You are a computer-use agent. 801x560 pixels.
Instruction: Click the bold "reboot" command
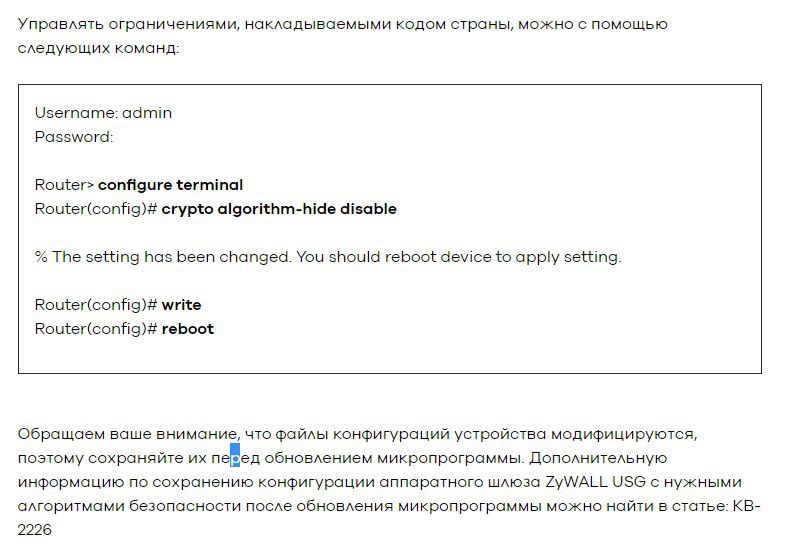coord(187,329)
